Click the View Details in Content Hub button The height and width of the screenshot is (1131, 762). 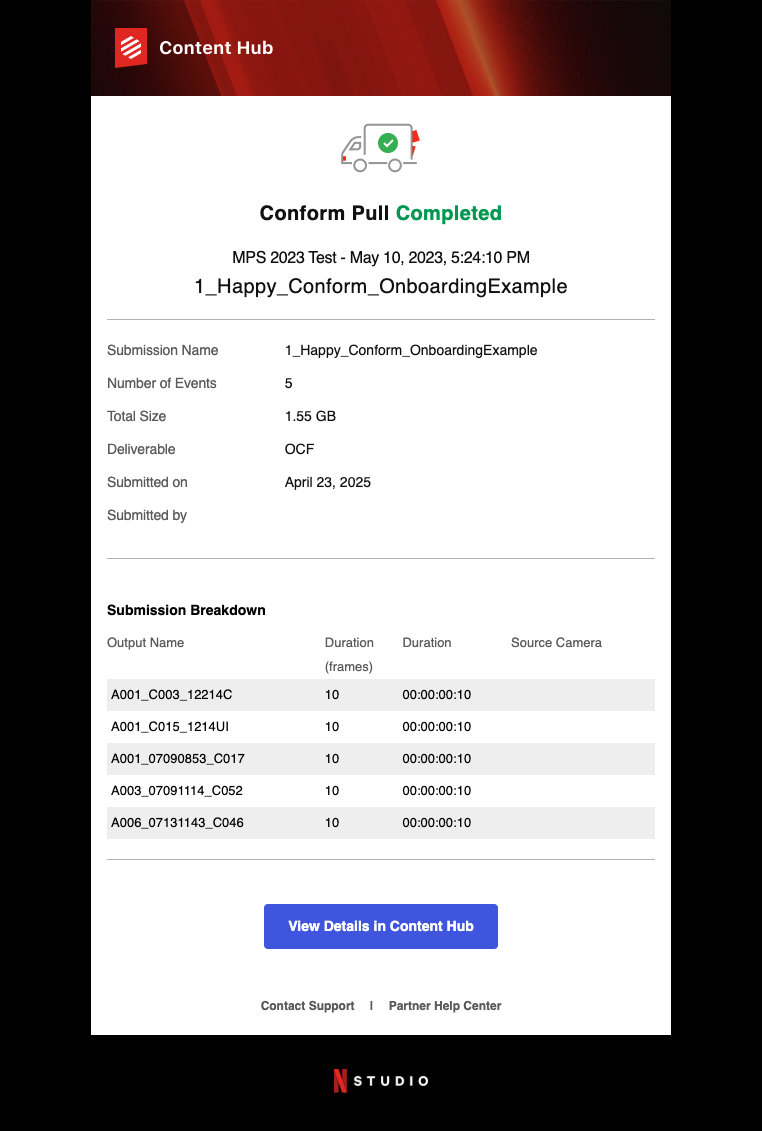[x=381, y=926]
